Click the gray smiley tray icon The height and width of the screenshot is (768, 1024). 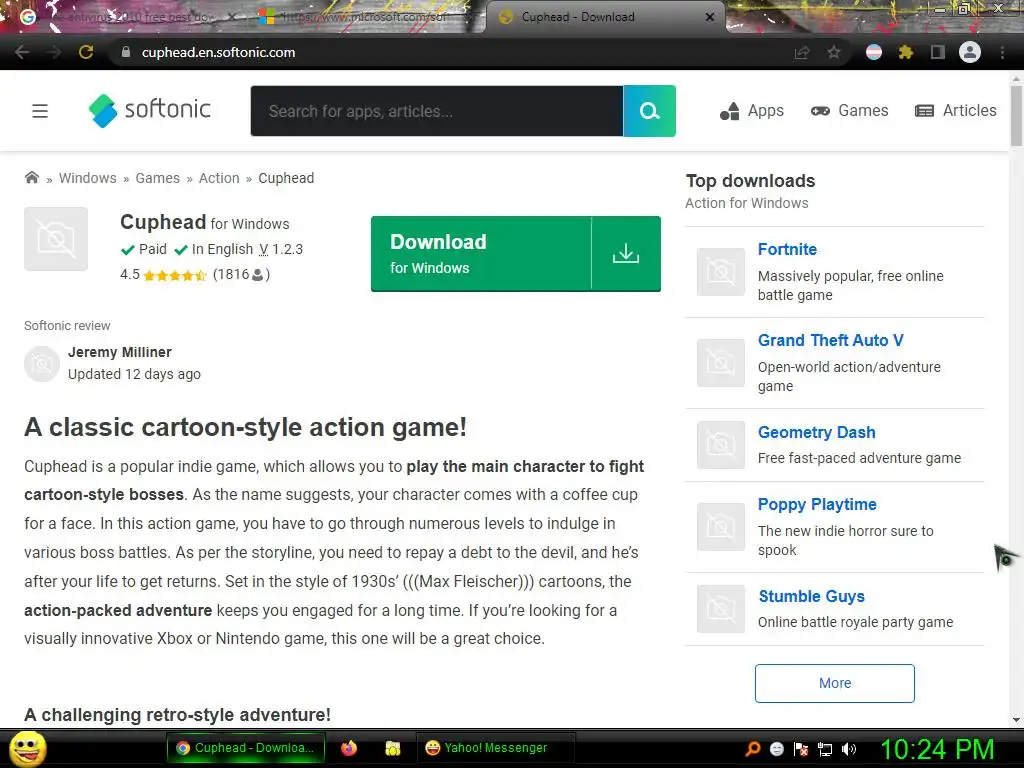777,749
